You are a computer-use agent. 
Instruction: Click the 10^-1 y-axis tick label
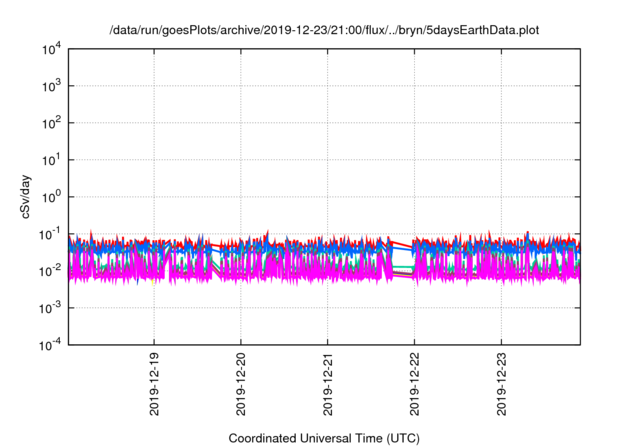coord(51,234)
